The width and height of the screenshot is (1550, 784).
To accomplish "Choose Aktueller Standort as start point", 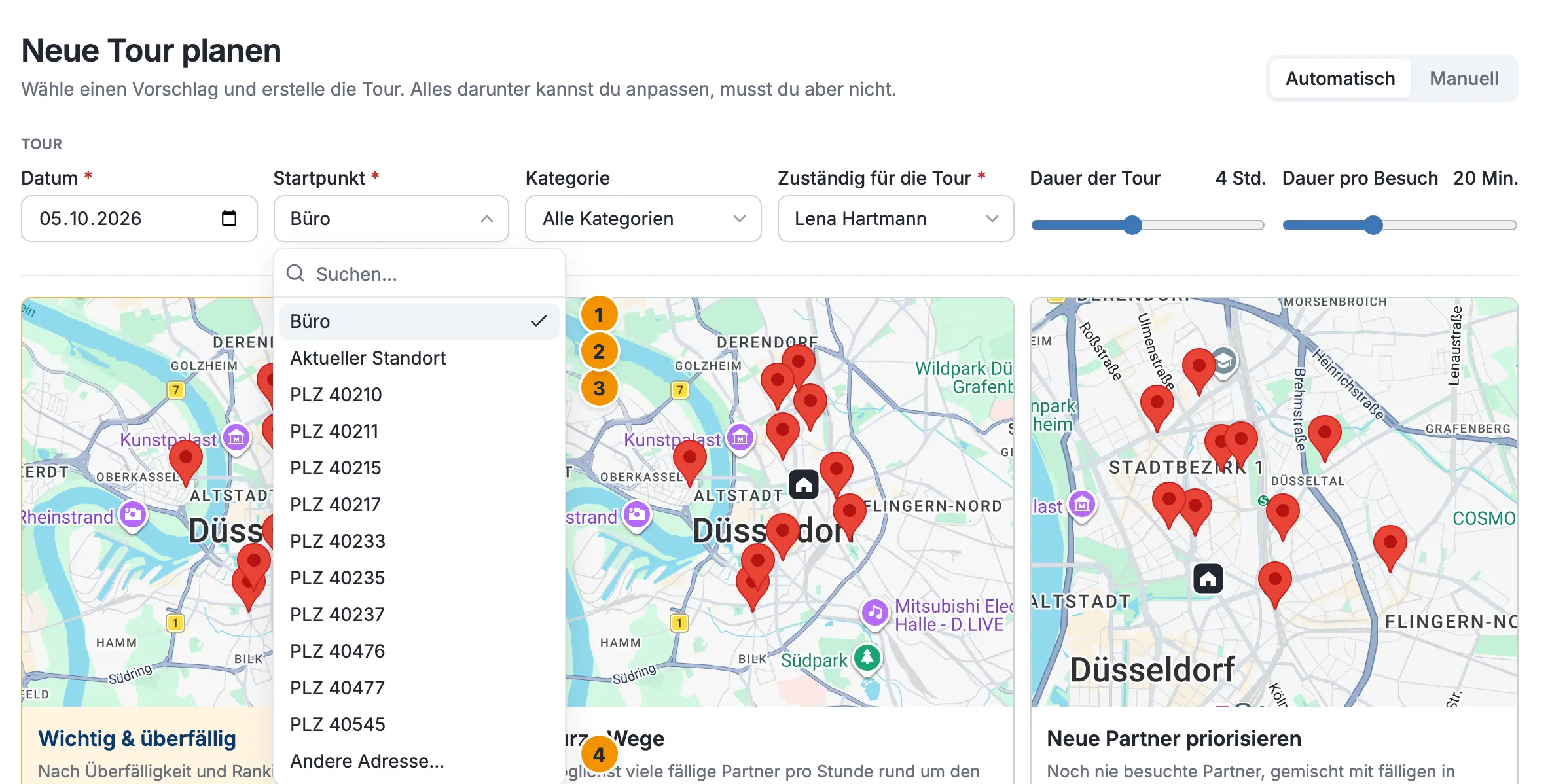I will coord(419,358).
